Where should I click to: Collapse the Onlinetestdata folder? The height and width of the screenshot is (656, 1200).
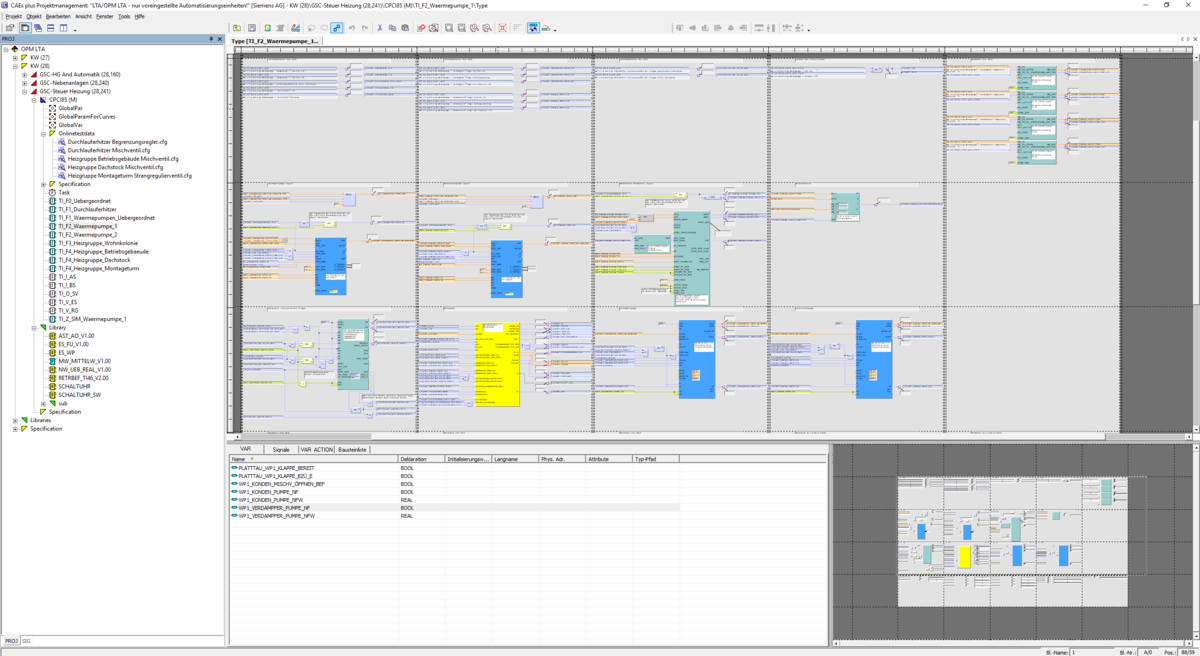click(x=43, y=133)
